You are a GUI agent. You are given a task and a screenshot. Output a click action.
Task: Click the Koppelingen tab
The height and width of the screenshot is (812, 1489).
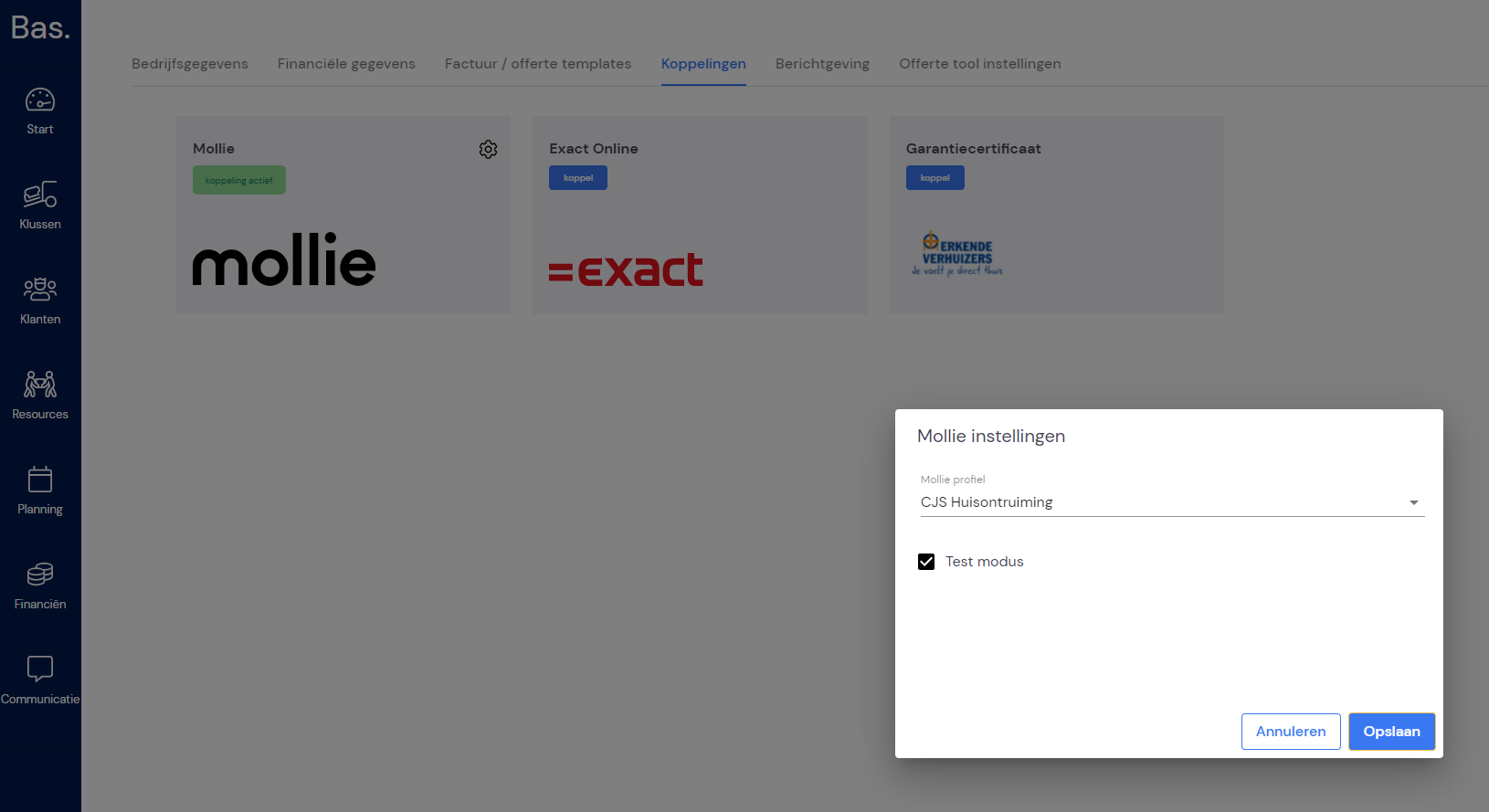click(x=703, y=64)
